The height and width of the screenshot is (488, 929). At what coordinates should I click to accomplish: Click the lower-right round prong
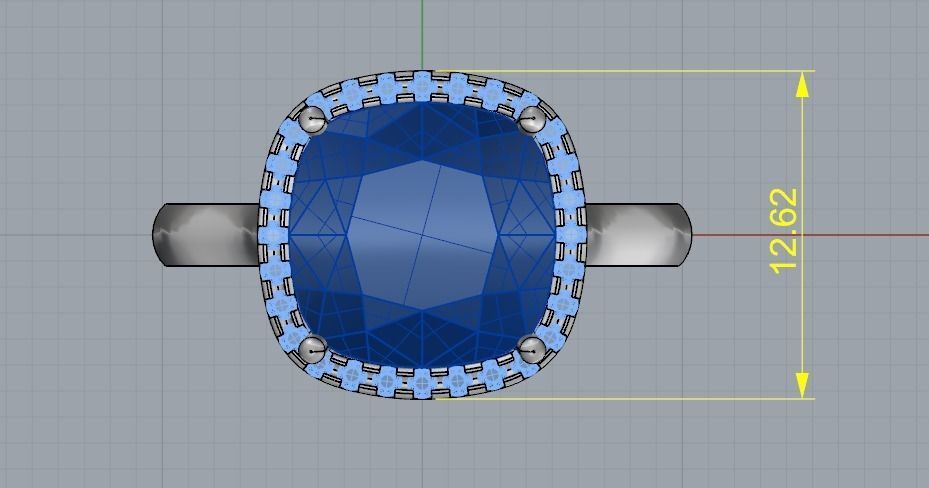(x=531, y=349)
